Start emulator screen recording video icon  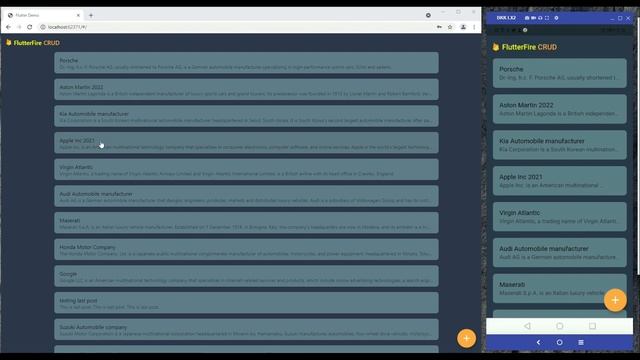(533, 18)
